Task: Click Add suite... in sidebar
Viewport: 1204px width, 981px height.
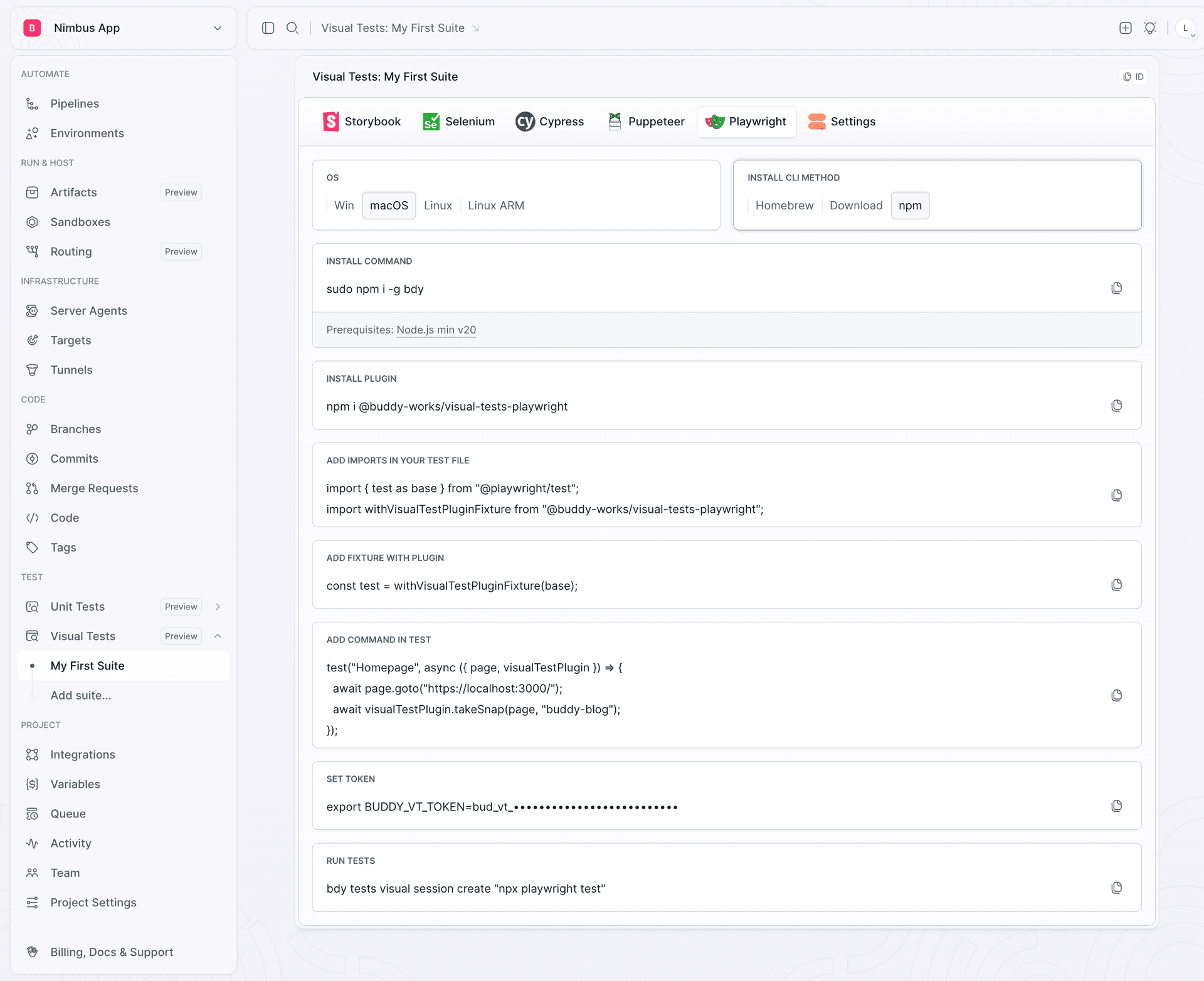Action: [81, 695]
